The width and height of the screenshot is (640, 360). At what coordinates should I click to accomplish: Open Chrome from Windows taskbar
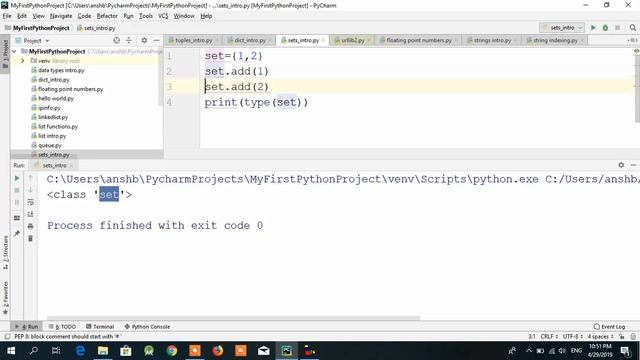coord(172,351)
